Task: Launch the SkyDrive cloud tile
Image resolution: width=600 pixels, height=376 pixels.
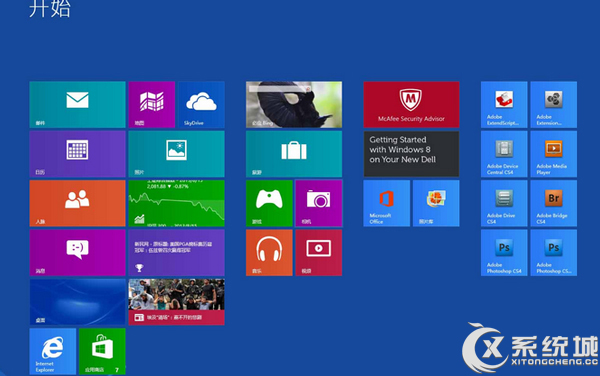Action: coord(201,104)
